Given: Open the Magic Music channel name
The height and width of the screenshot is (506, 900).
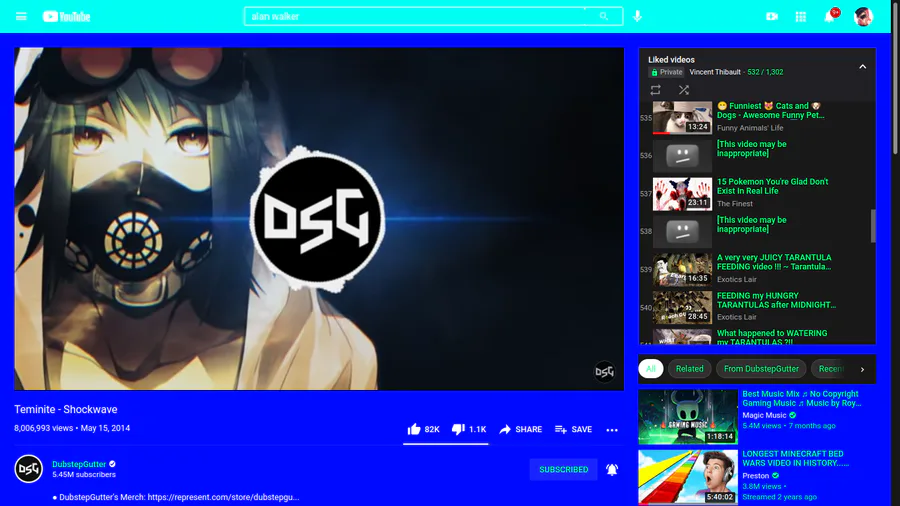Looking at the screenshot, I should point(764,415).
